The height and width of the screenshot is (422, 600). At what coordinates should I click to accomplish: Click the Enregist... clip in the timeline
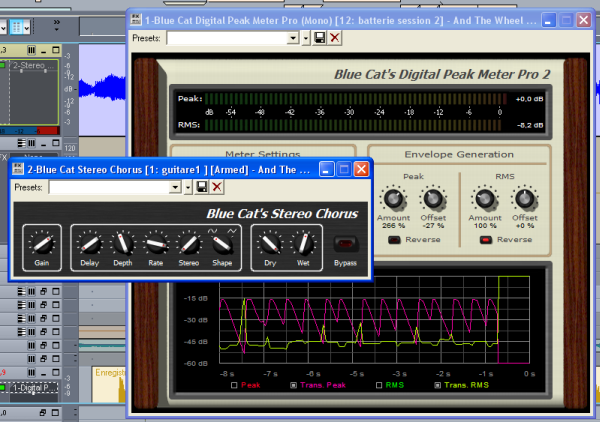(x=109, y=385)
